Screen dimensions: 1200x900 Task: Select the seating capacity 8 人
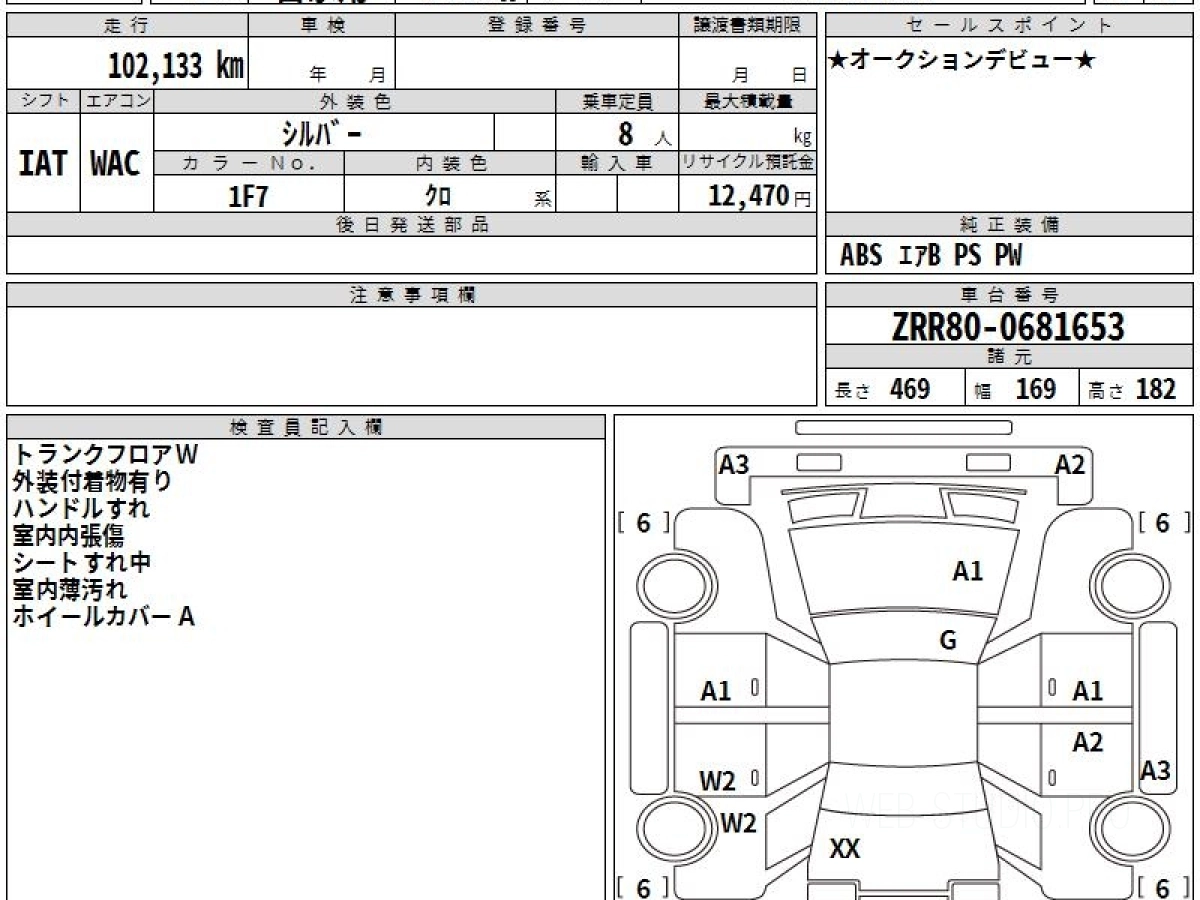[644, 134]
